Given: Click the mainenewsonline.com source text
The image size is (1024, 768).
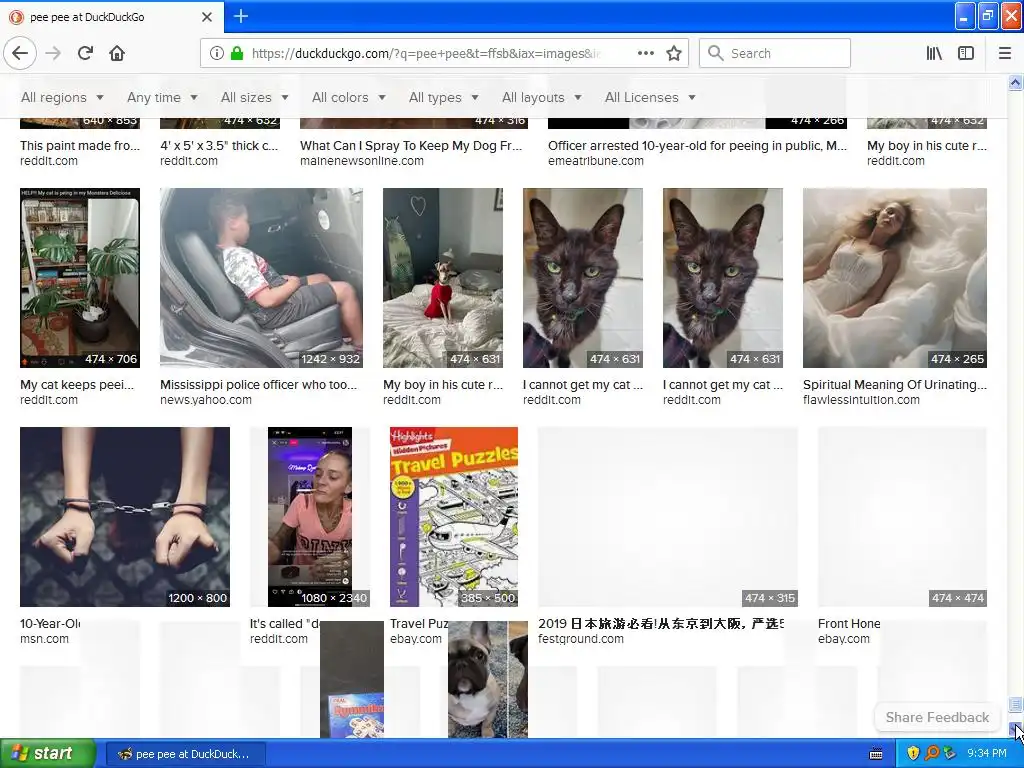Looking at the screenshot, I should tap(362, 161).
